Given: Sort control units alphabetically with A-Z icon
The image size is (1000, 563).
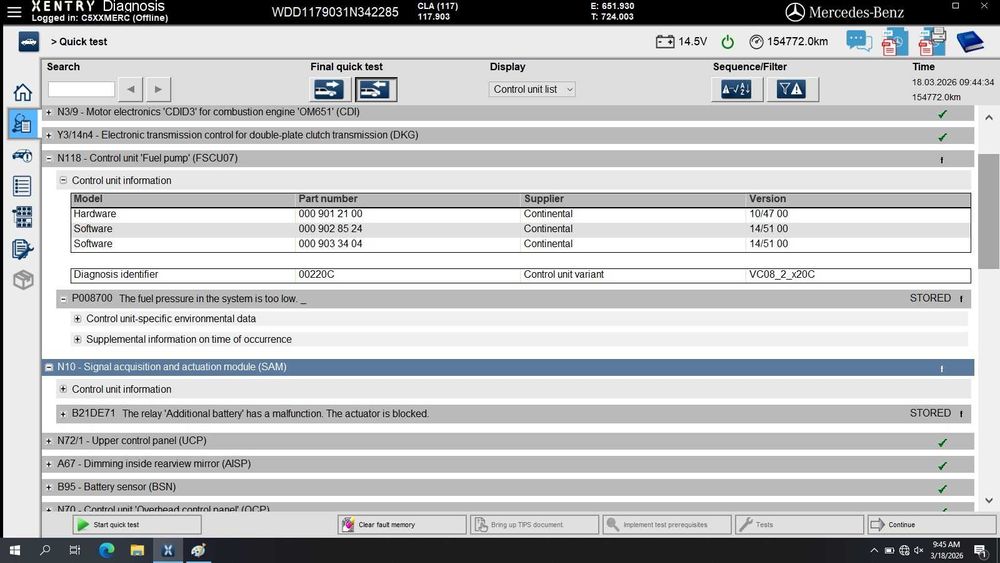Looking at the screenshot, I should [x=737, y=89].
